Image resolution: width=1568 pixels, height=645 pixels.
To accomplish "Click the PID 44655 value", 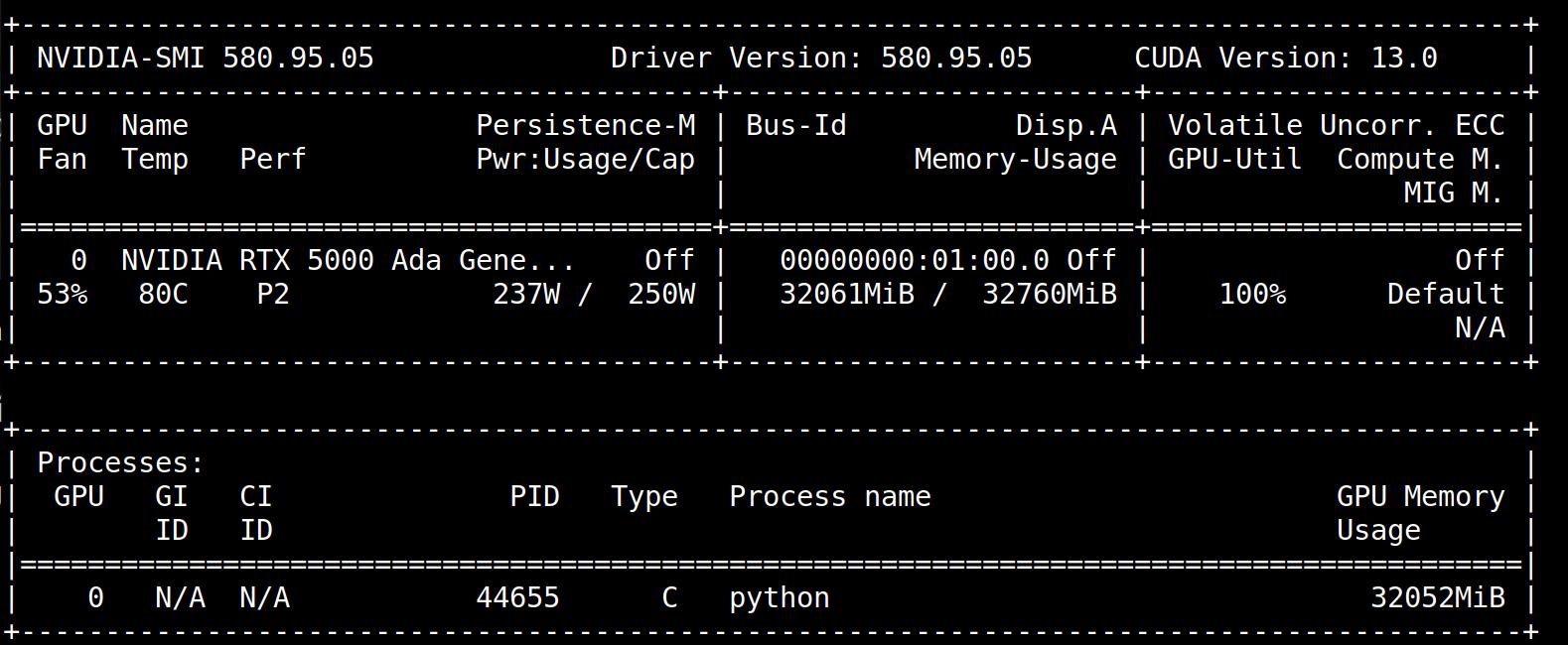I will pos(517,597).
